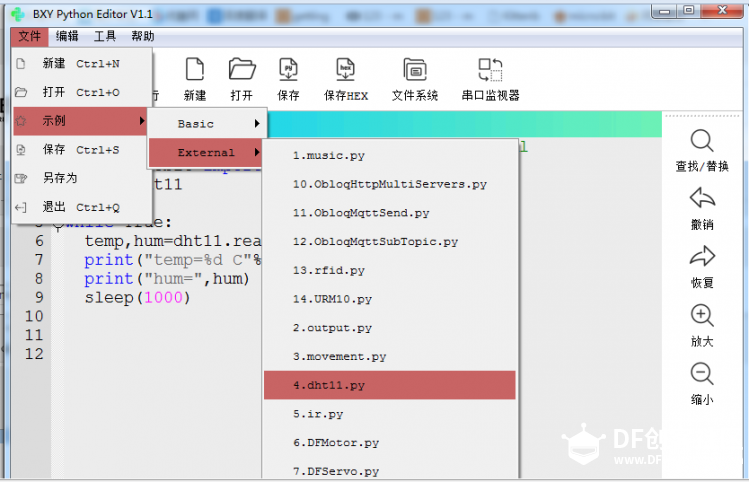Image resolution: width=749 pixels, height=482 pixels.
Task: Click the 恢复 redo arrow icon
Action: click(702, 257)
